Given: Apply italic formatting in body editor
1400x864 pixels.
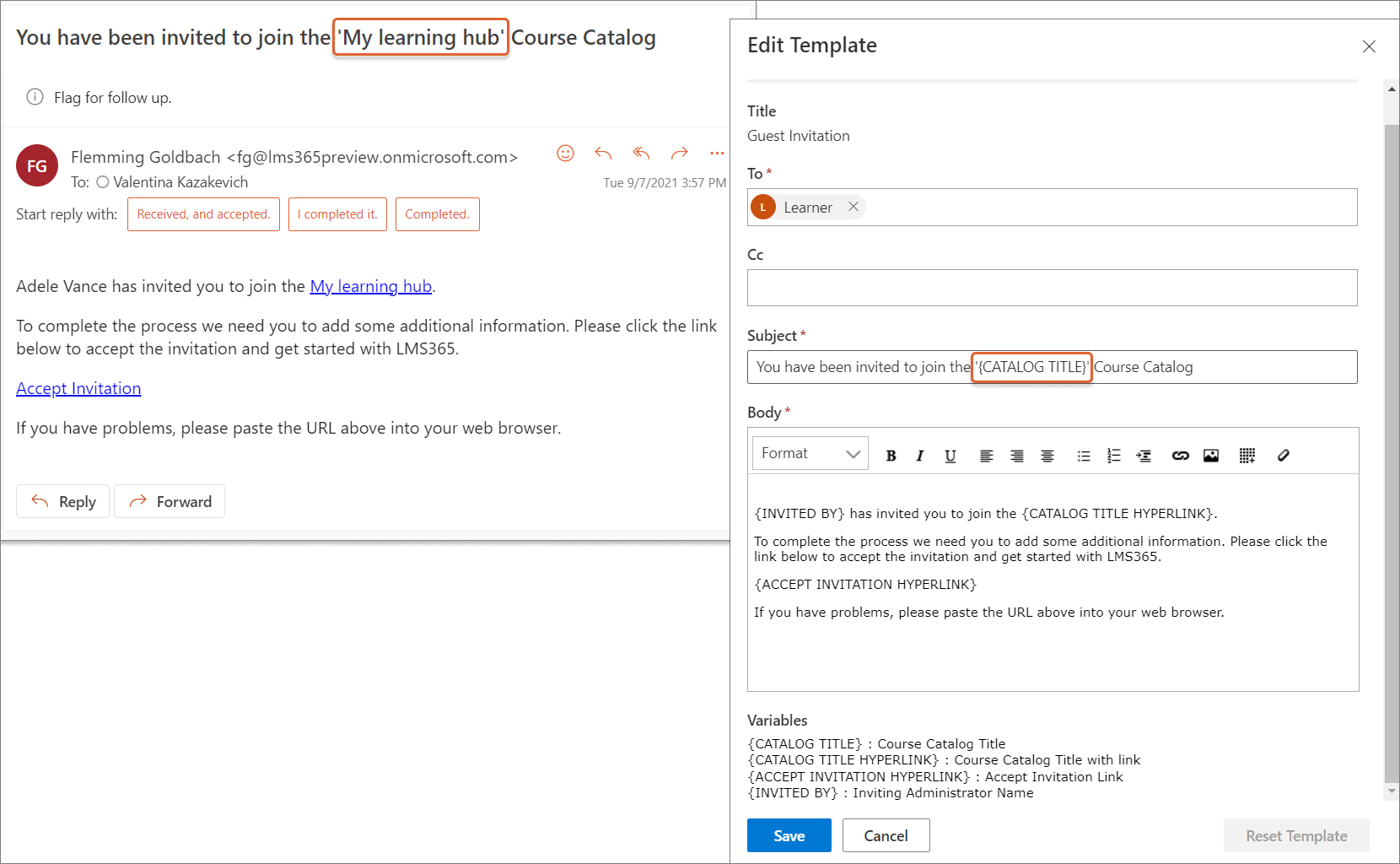Looking at the screenshot, I should coord(920,456).
